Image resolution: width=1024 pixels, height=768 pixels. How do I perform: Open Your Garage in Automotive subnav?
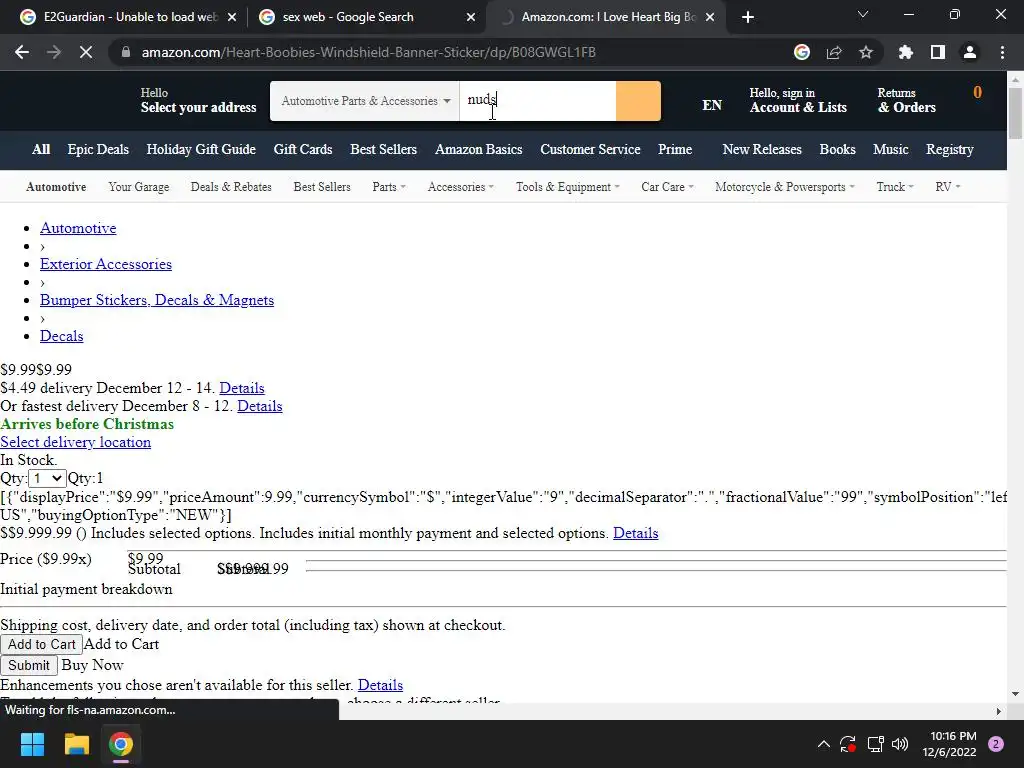(x=138, y=187)
